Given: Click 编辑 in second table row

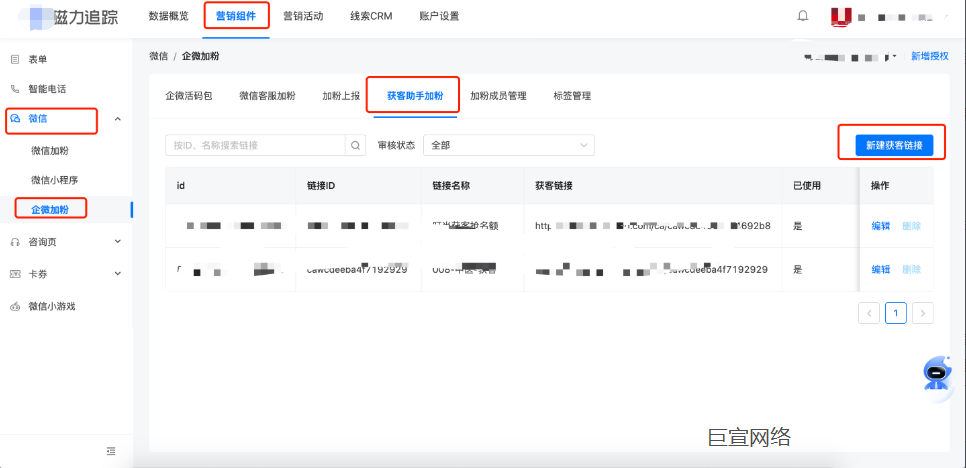Looking at the screenshot, I should (x=880, y=269).
